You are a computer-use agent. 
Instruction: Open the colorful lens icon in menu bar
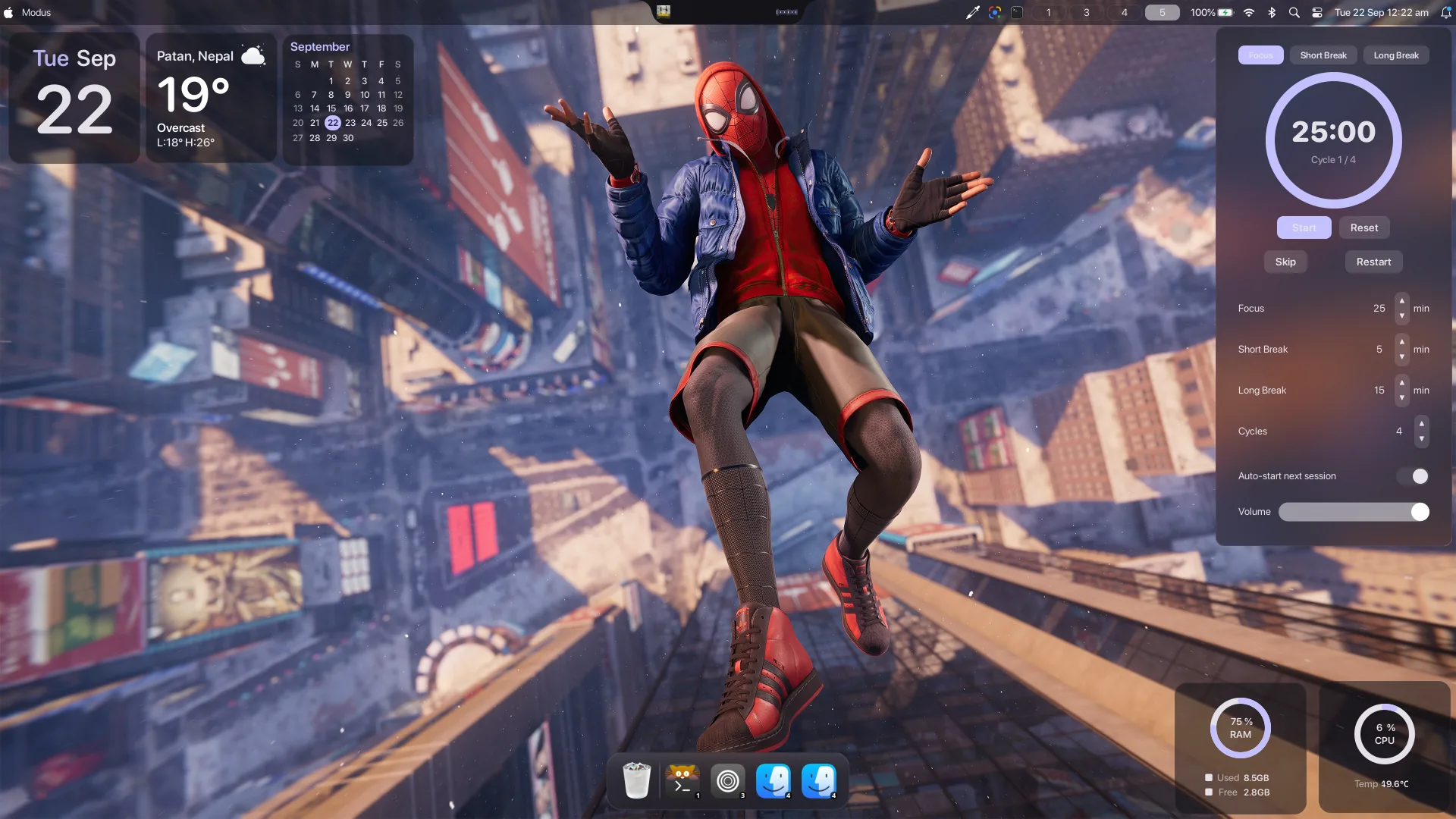point(995,12)
